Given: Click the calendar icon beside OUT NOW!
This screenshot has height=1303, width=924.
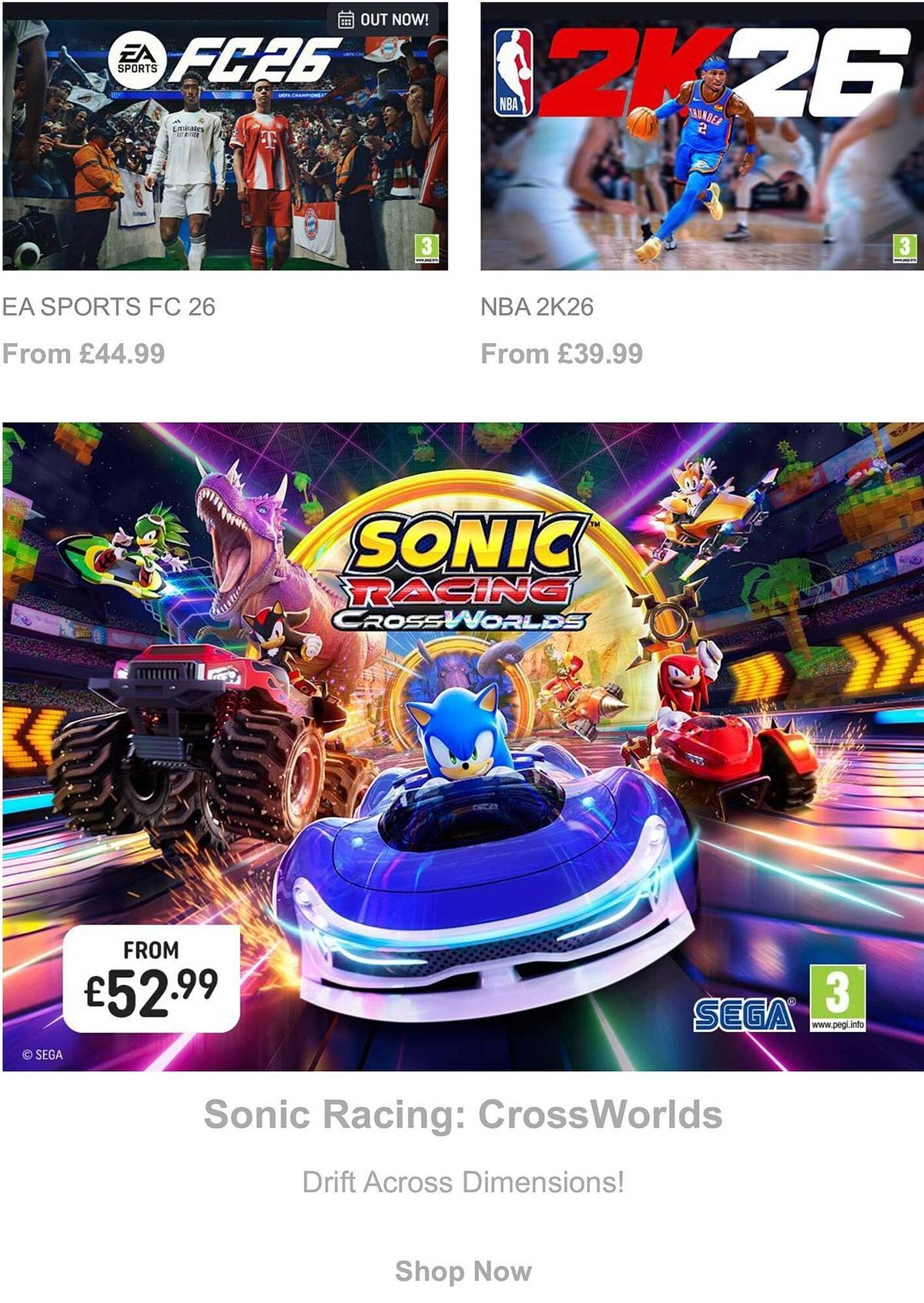Looking at the screenshot, I should coord(345,20).
